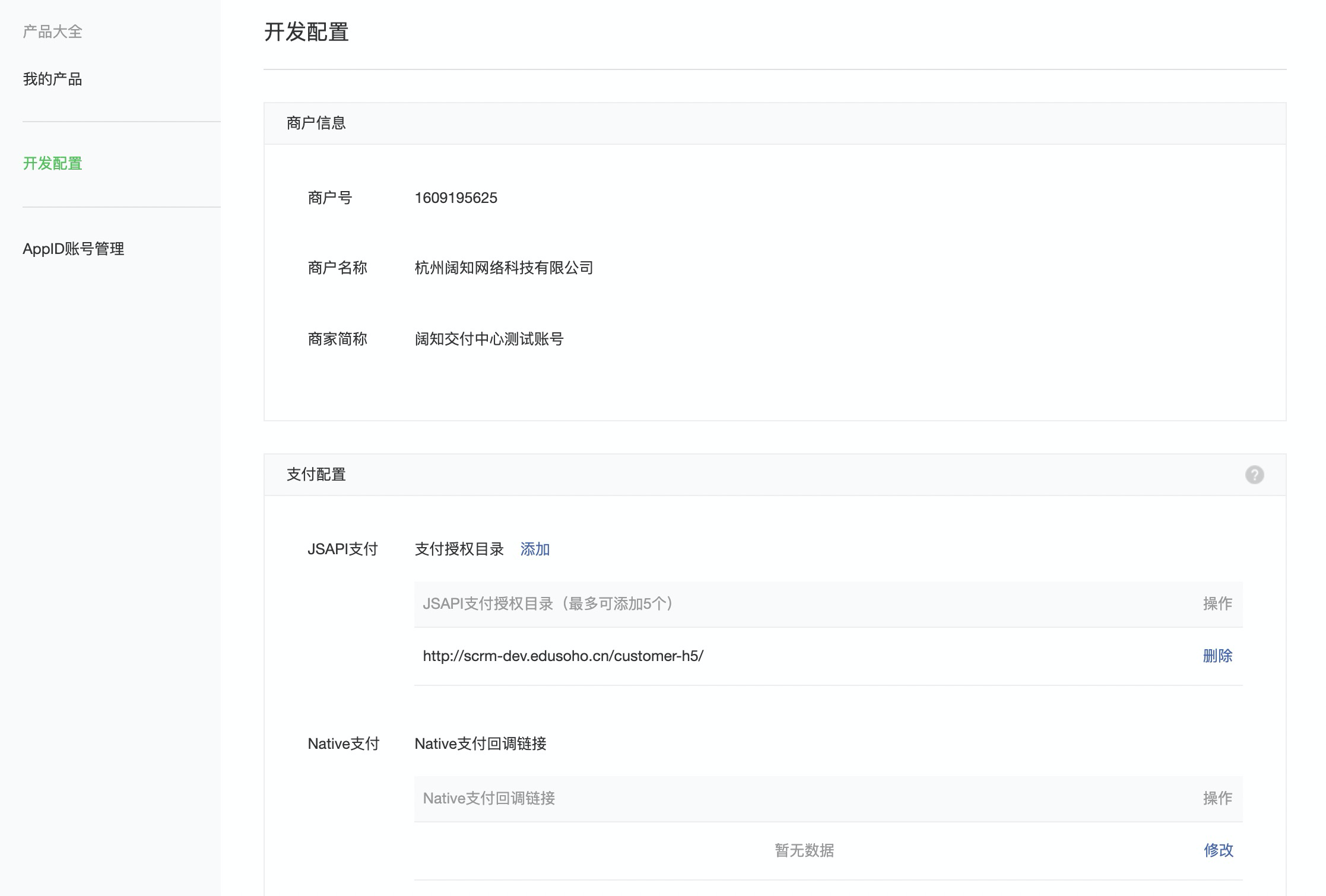Select merchant number 1609195625

[x=456, y=198]
